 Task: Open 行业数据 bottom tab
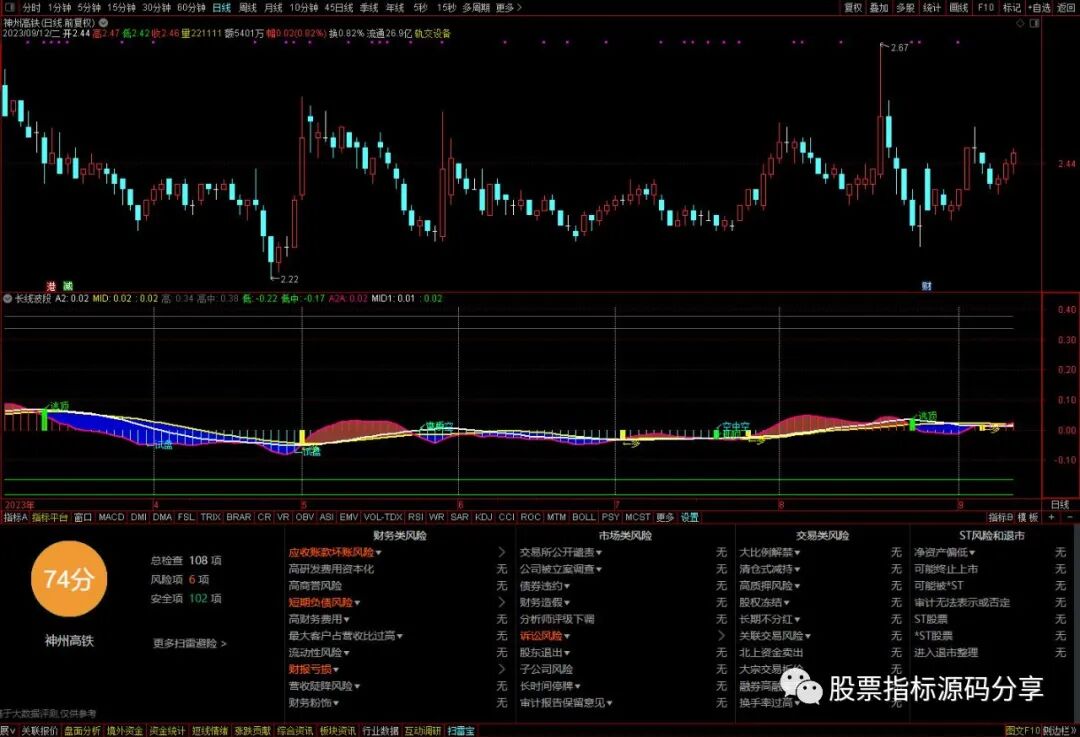380,731
